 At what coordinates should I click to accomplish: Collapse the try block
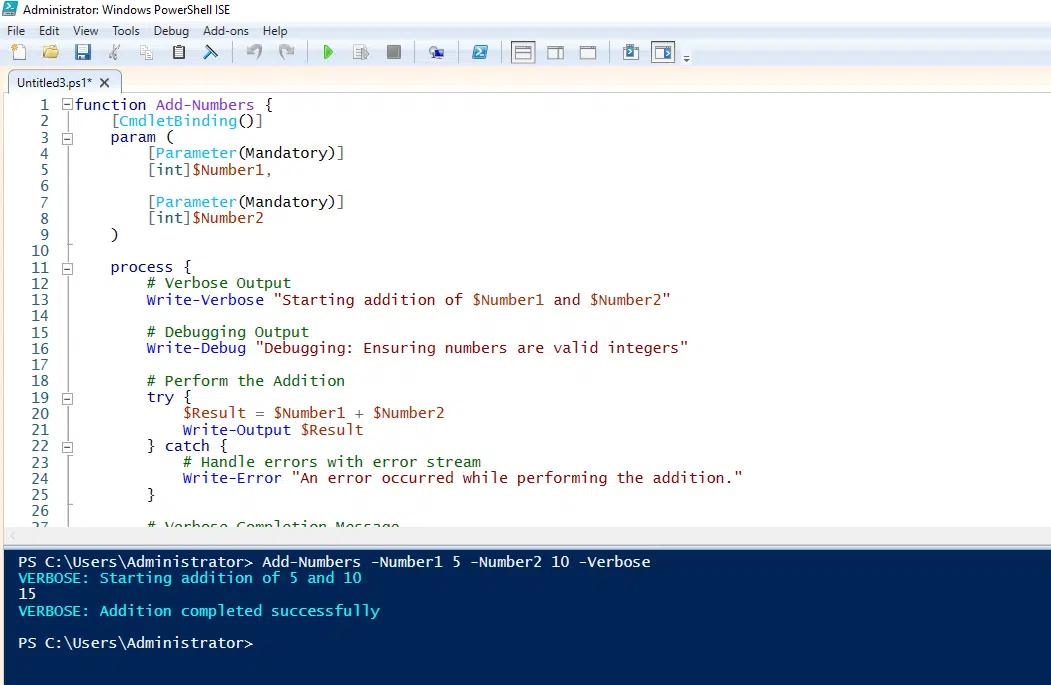(67, 399)
